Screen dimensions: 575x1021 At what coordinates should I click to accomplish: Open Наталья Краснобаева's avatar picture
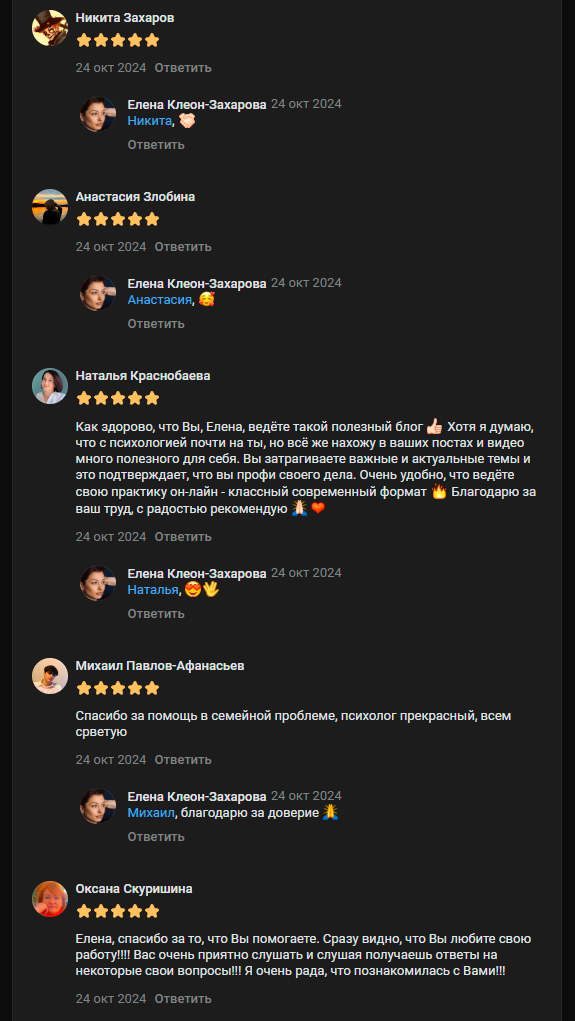[50, 386]
